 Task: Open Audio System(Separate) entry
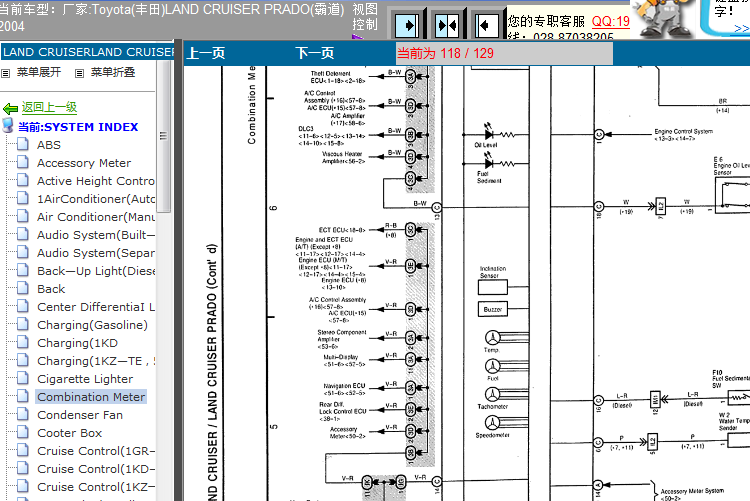(x=96, y=253)
